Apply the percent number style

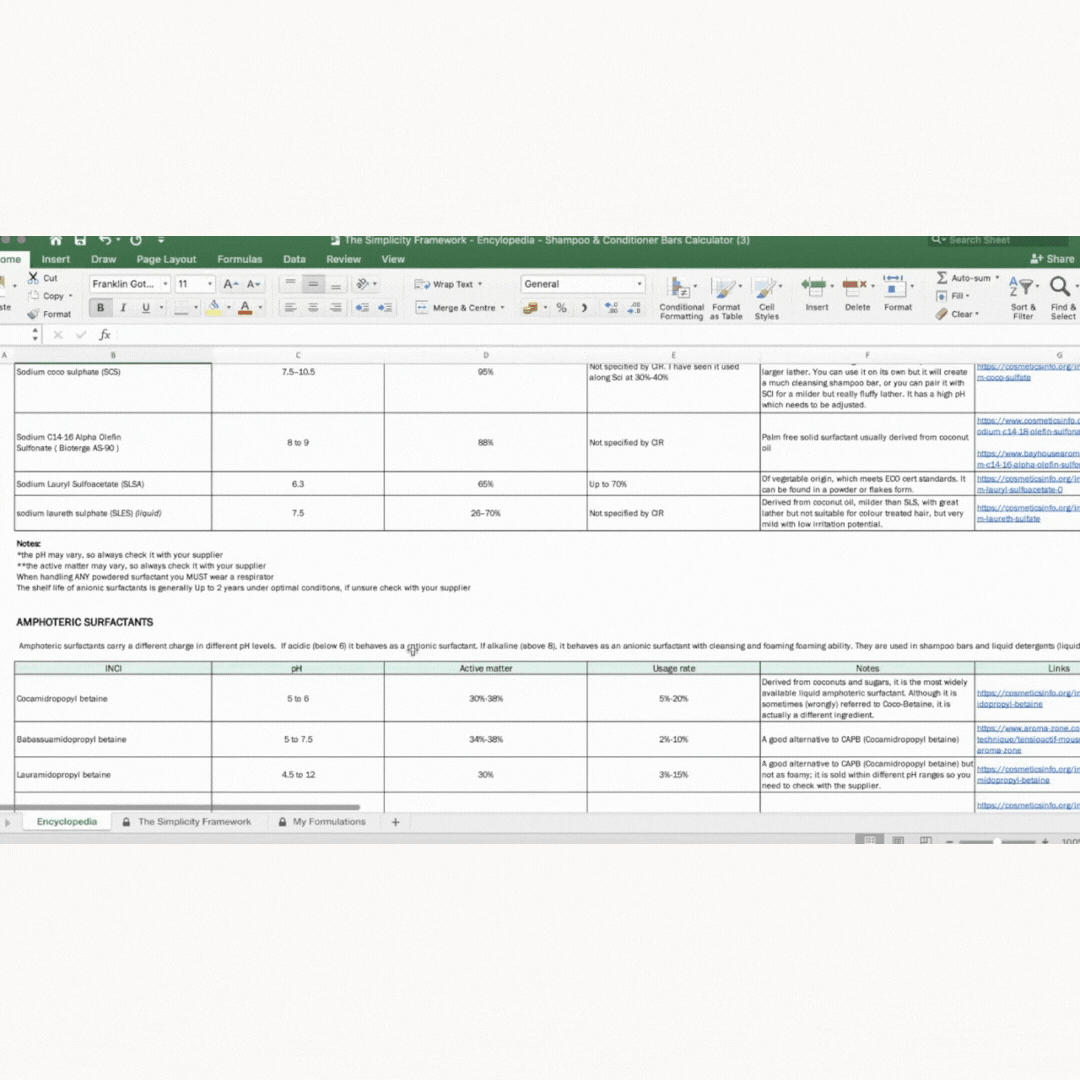click(561, 308)
